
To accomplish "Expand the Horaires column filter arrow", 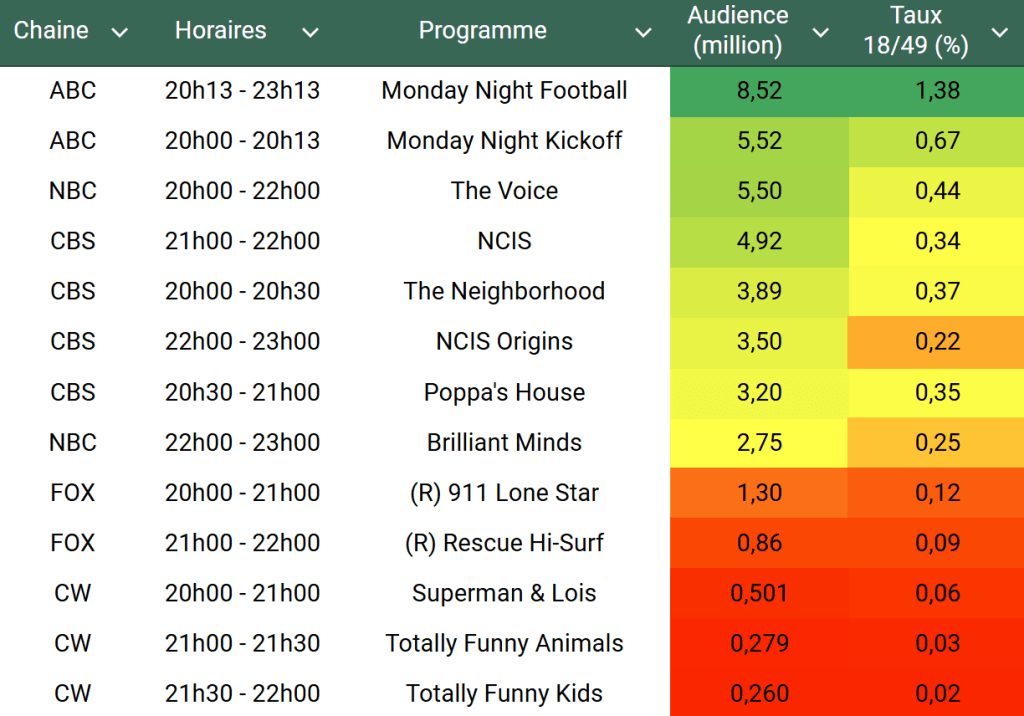I will click(310, 33).
